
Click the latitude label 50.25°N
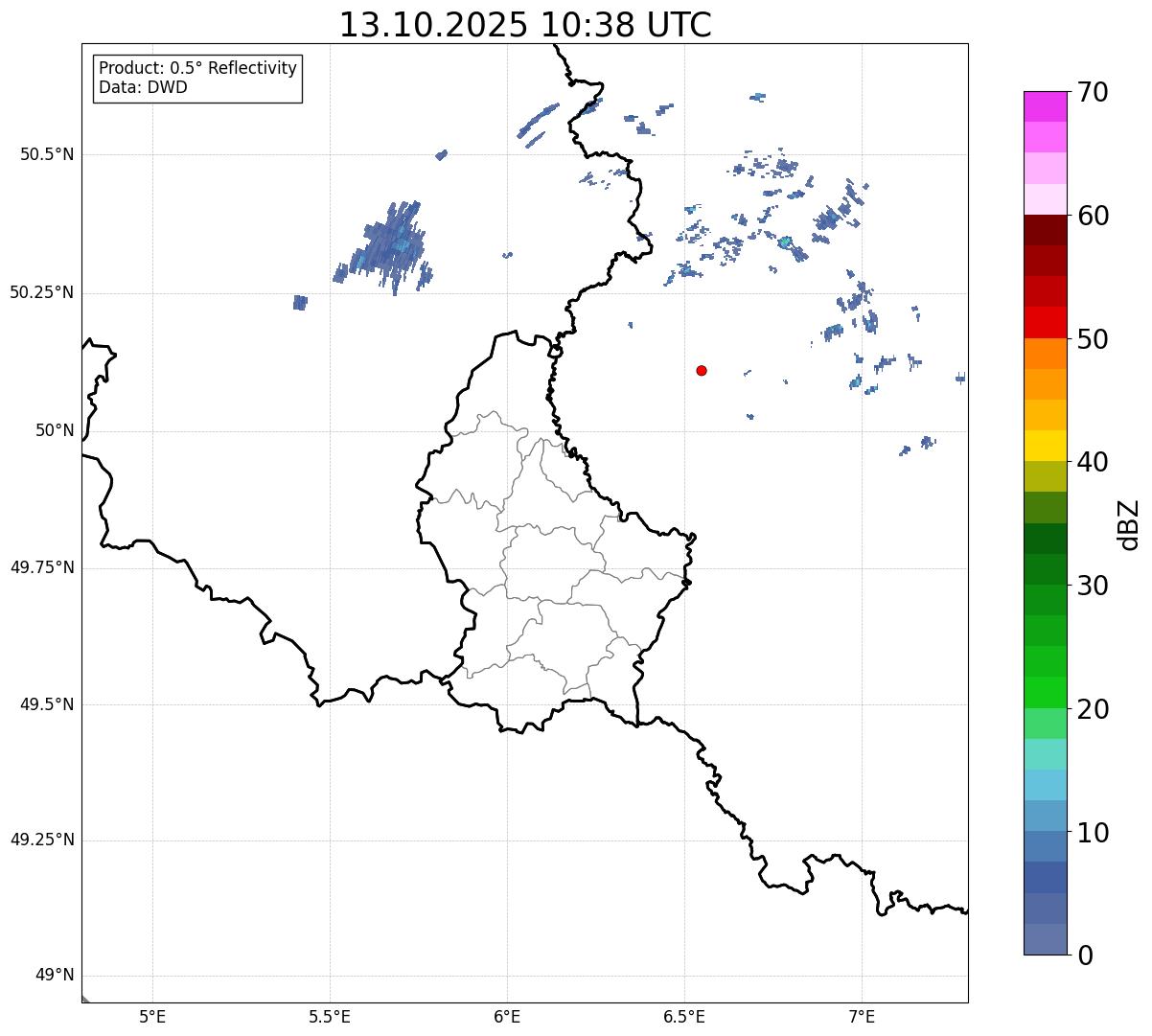[41, 292]
